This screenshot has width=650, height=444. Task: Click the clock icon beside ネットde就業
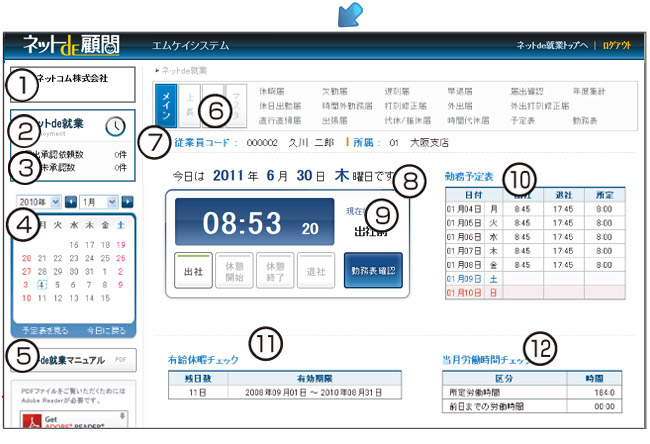click(x=115, y=126)
